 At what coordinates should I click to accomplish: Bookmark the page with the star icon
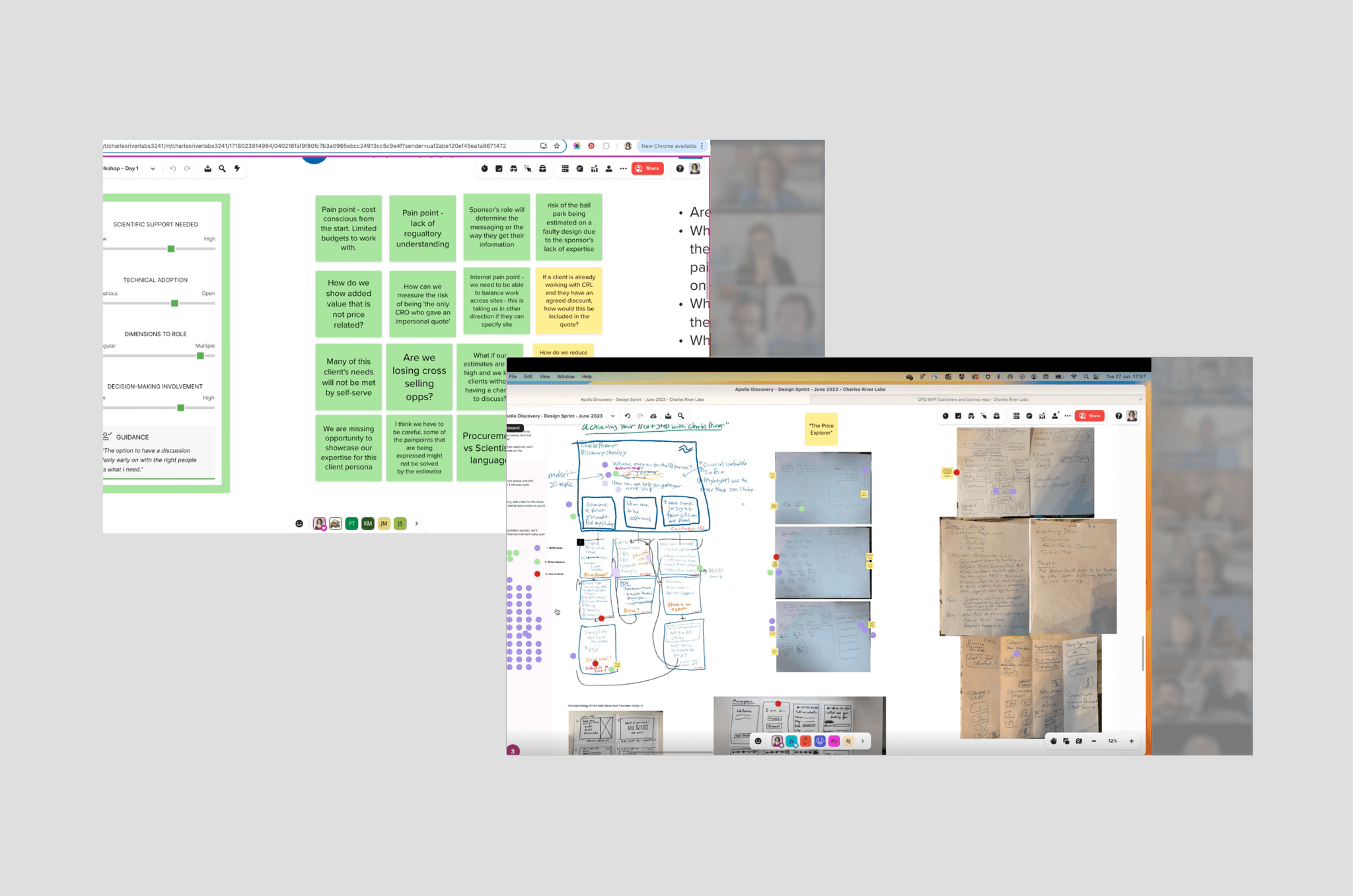tap(557, 146)
